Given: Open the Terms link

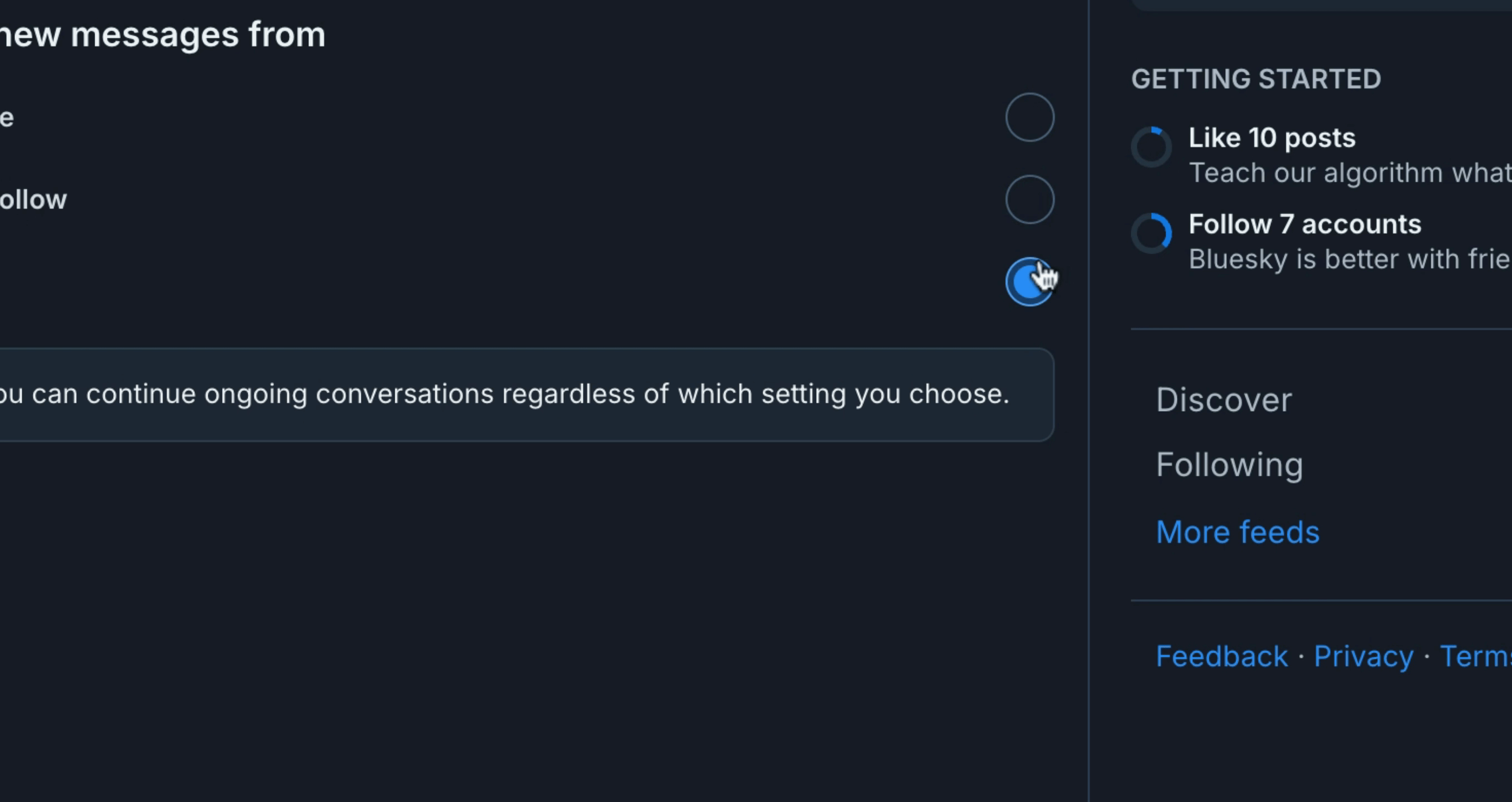Looking at the screenshot, I should pyautogui.click(x=1476, y=656).
